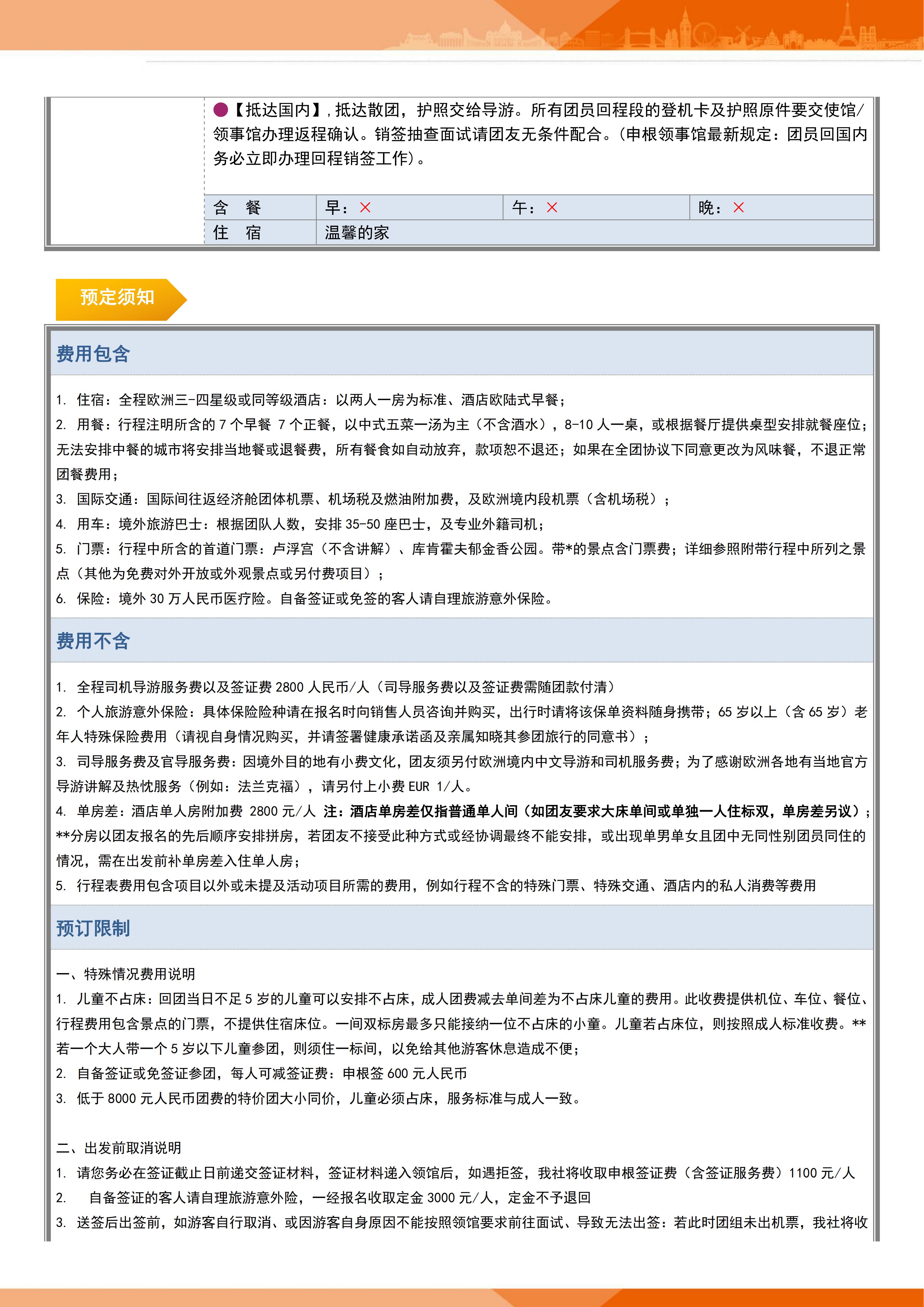Click the 二、出发前取消说明 subheading
Screen dimensions: 924x1307
pyautogui.click(x=119, y=1148)
